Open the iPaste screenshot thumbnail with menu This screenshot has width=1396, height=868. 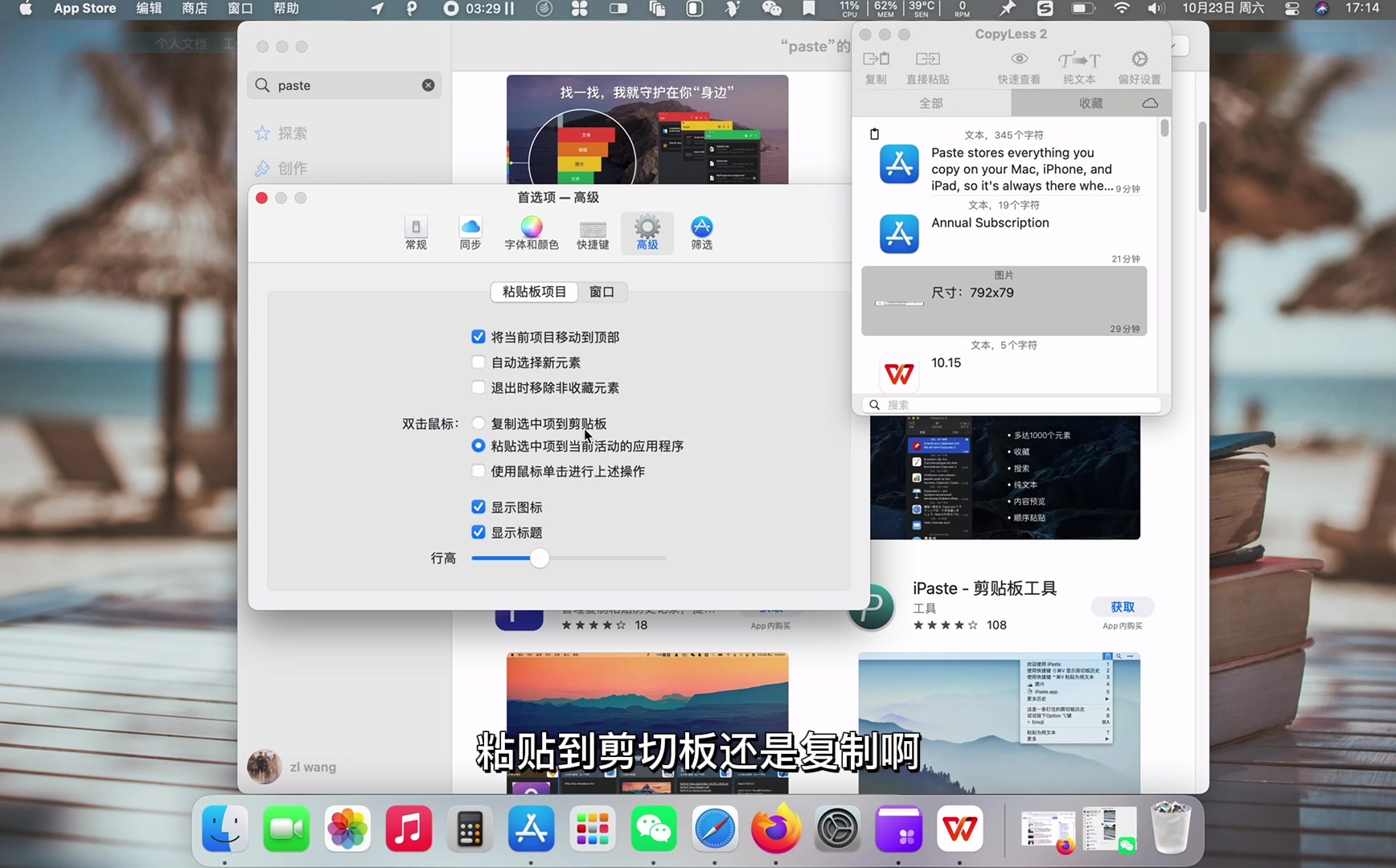tap(999, 722)
